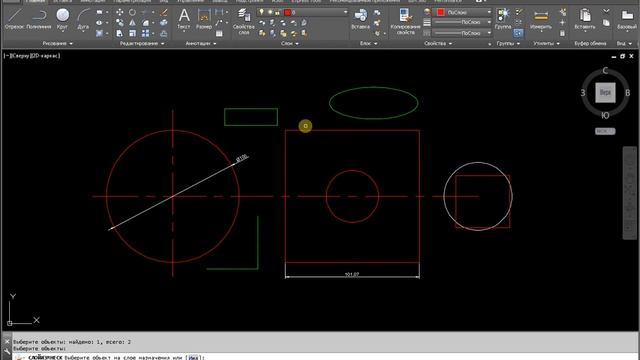Screen dimensions: 640x360
Task: Click the Ю south label on ViewCube
Action: 605,116
